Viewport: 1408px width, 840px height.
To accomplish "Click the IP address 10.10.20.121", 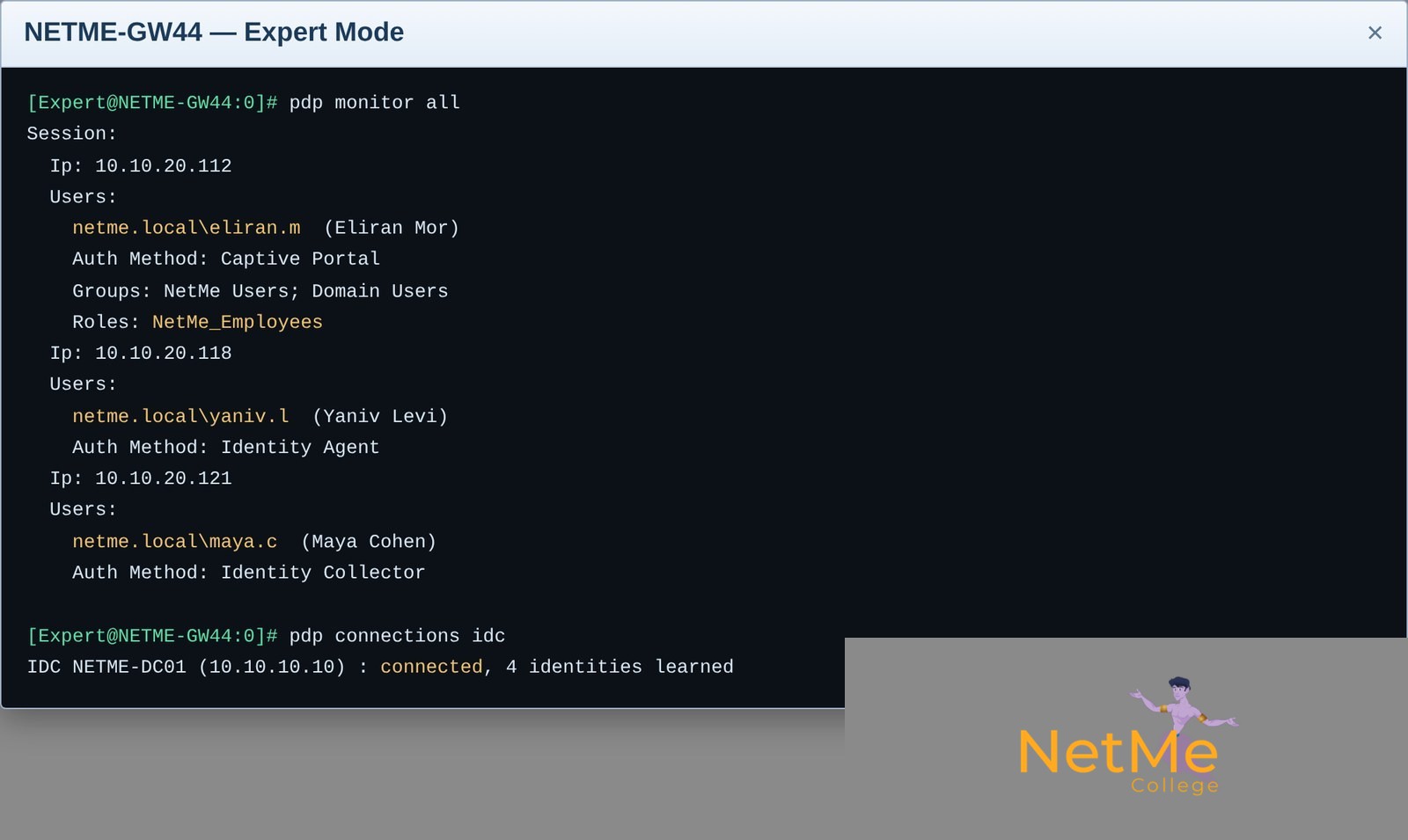I will pyautogui.click(x=164, y=478).
